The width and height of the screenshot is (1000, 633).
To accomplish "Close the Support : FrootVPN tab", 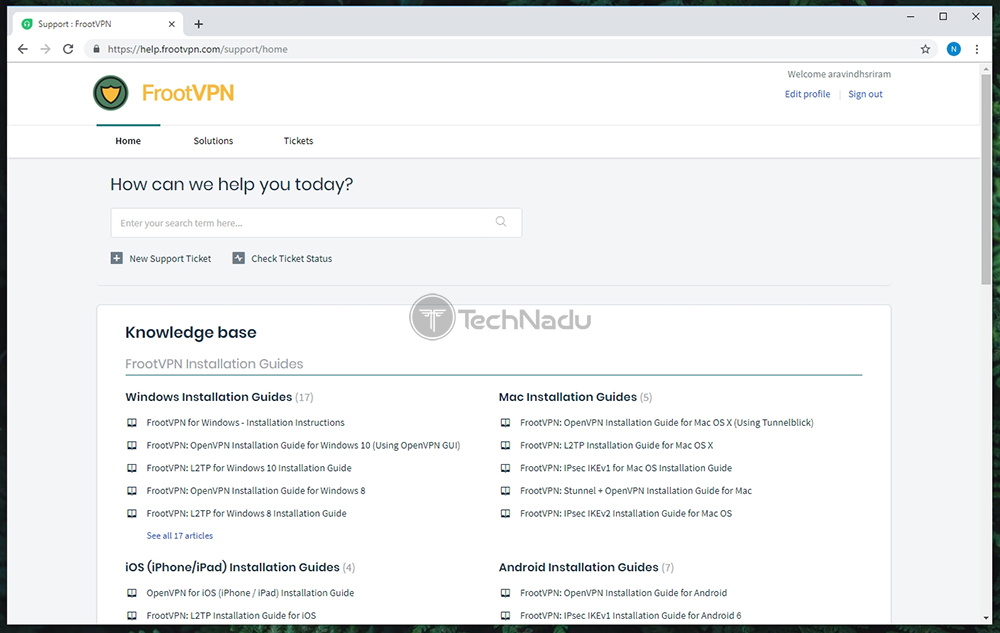I will [172, 24].
